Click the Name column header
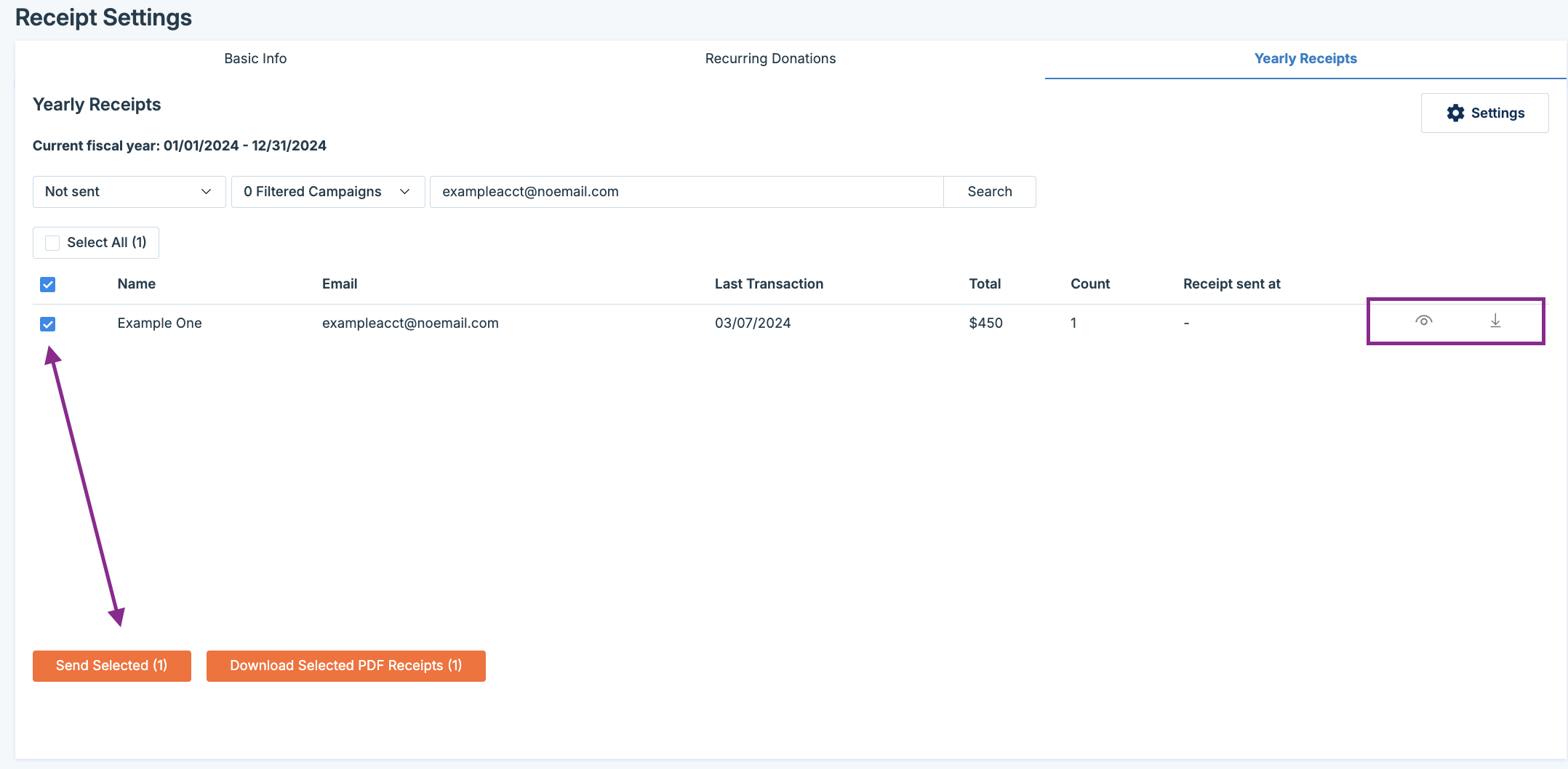 click(137, 284)
